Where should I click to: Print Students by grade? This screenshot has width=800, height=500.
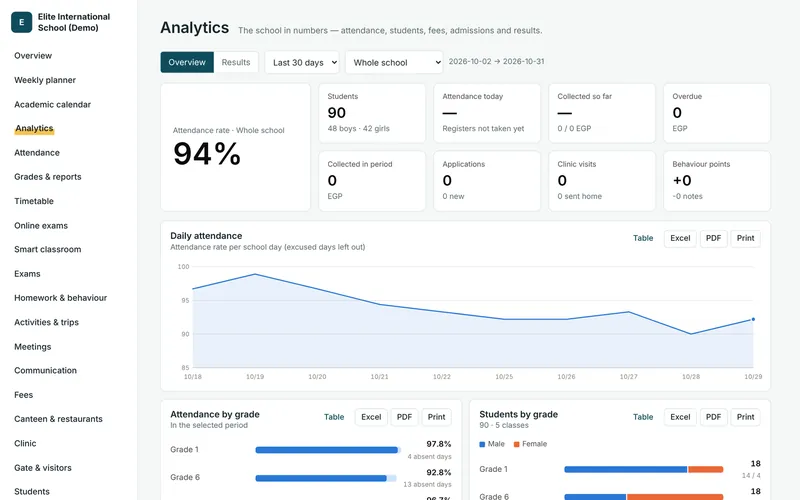(x=745, y=417)
